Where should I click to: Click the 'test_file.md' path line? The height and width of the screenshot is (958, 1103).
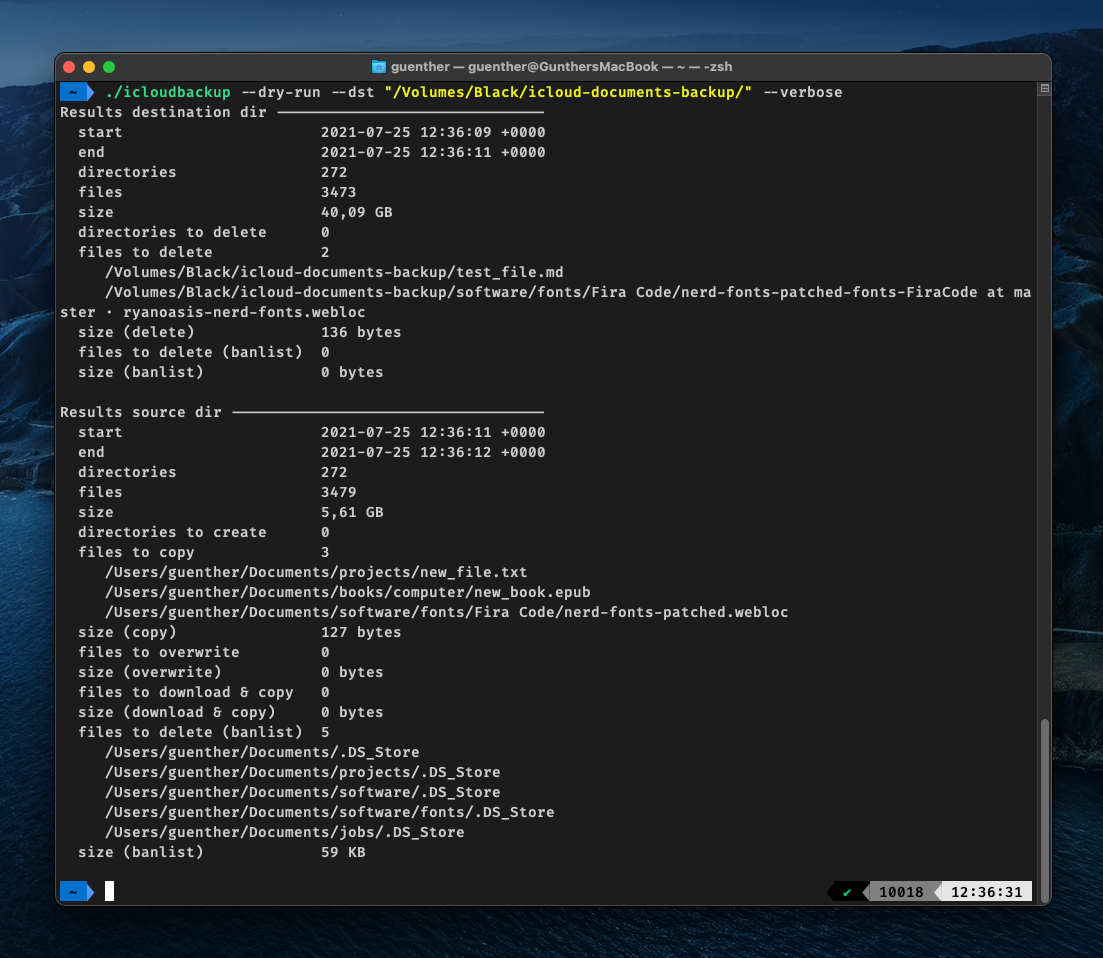coord(334,272)
